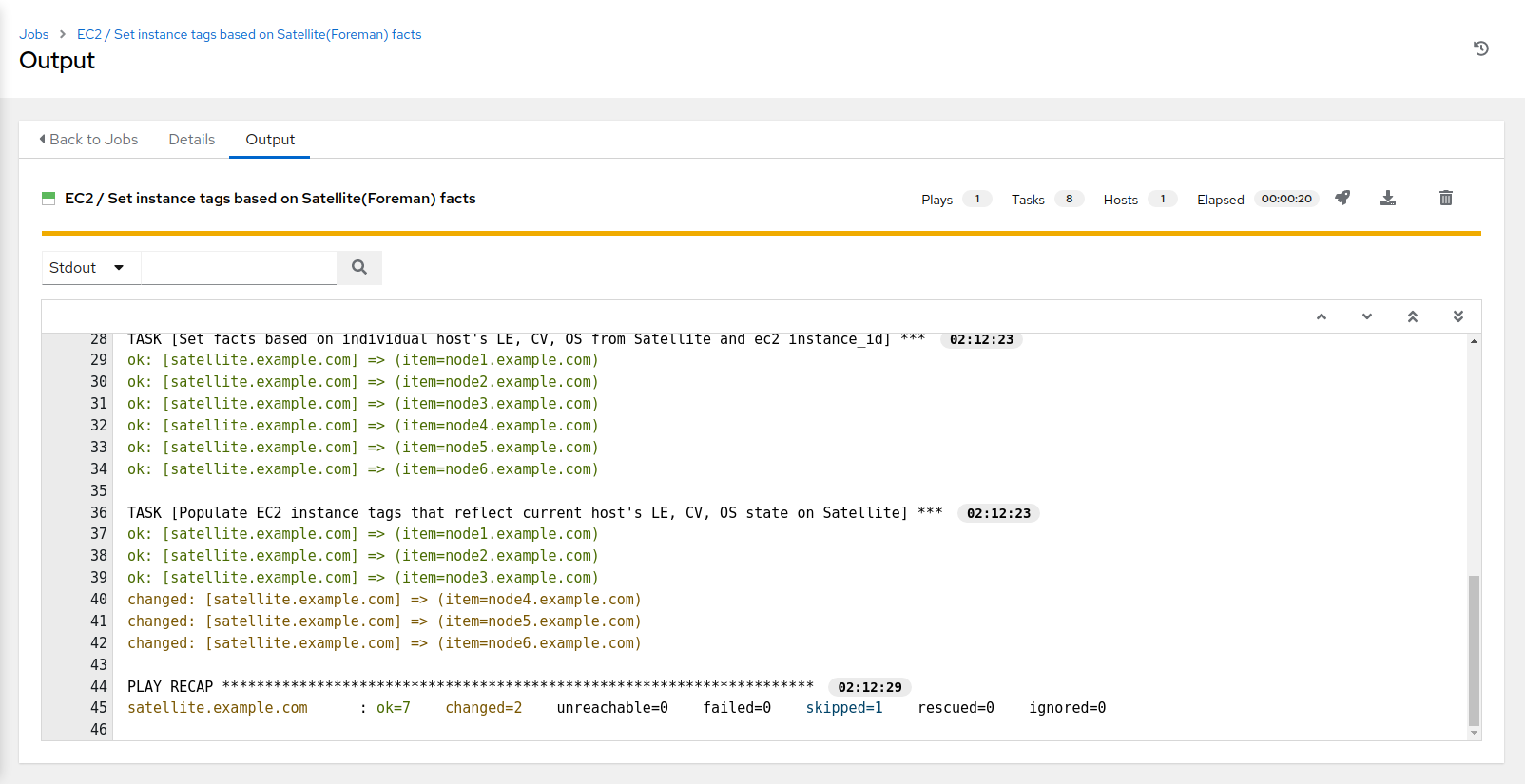Switch to the Details tab
The image size is (1525, 784).
(191, 140)
